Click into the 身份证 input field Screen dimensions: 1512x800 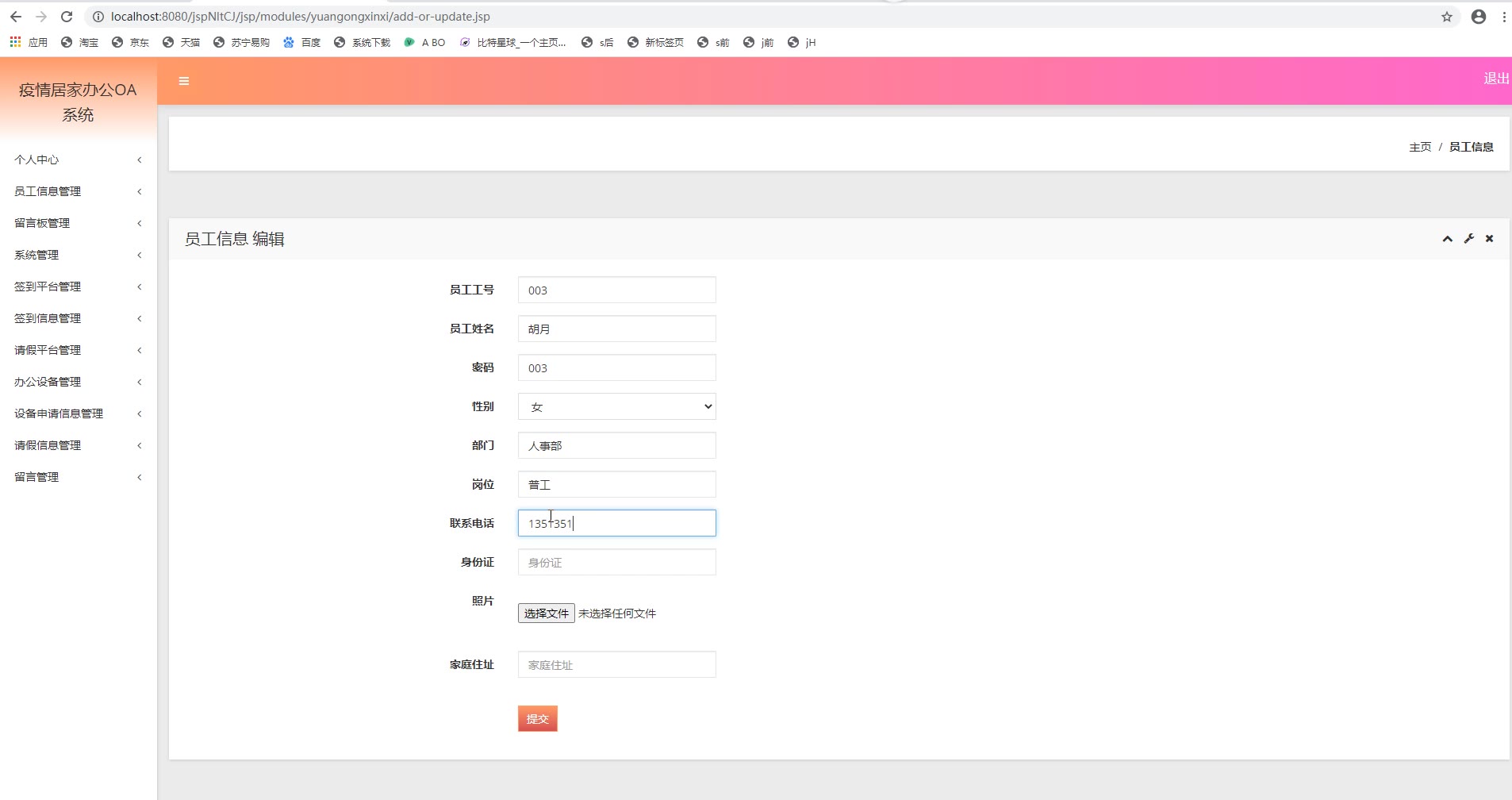coord(617,562)
